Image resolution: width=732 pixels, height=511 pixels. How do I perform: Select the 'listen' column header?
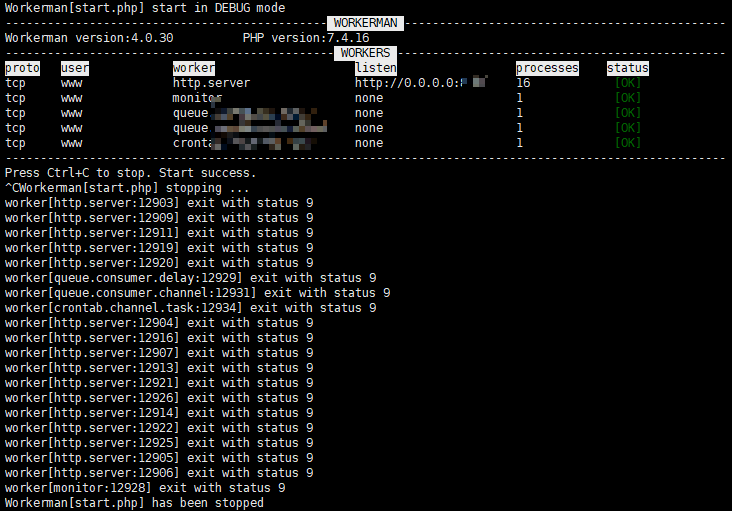pos(375,68)
